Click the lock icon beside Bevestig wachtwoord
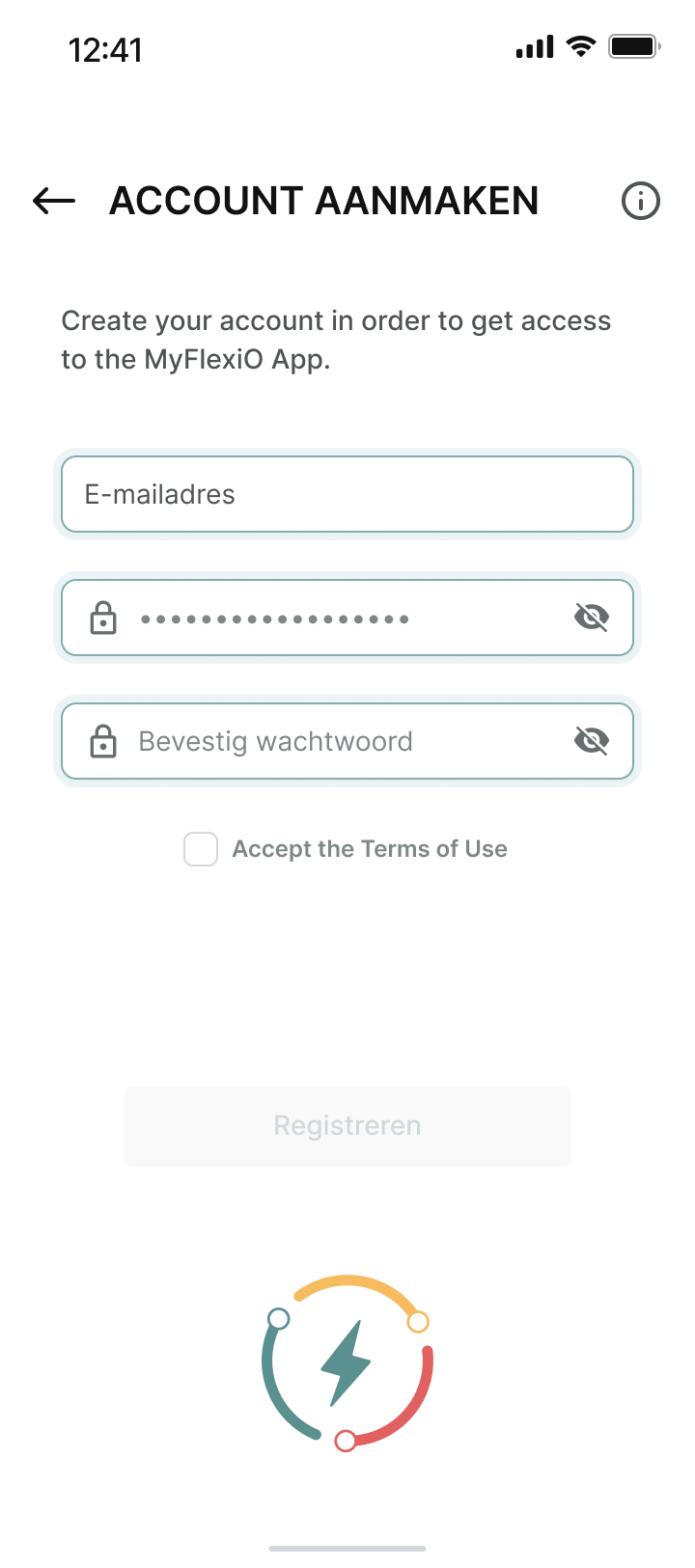The image size is (695, 1568). click(x=103, y=741)
